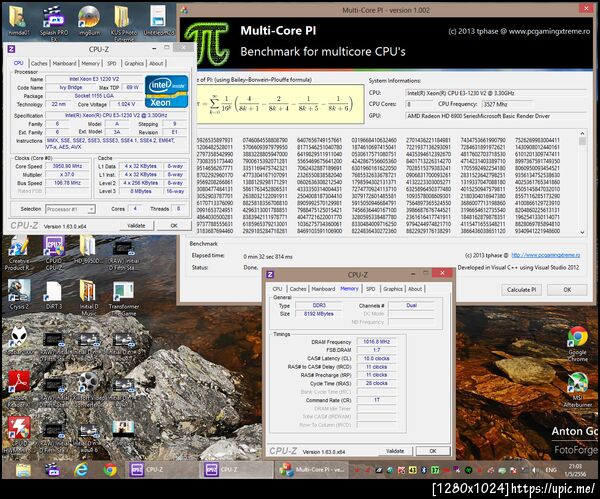Open the KUS Photo Extreme folder
600x499 pixels.
coord(124,21)
